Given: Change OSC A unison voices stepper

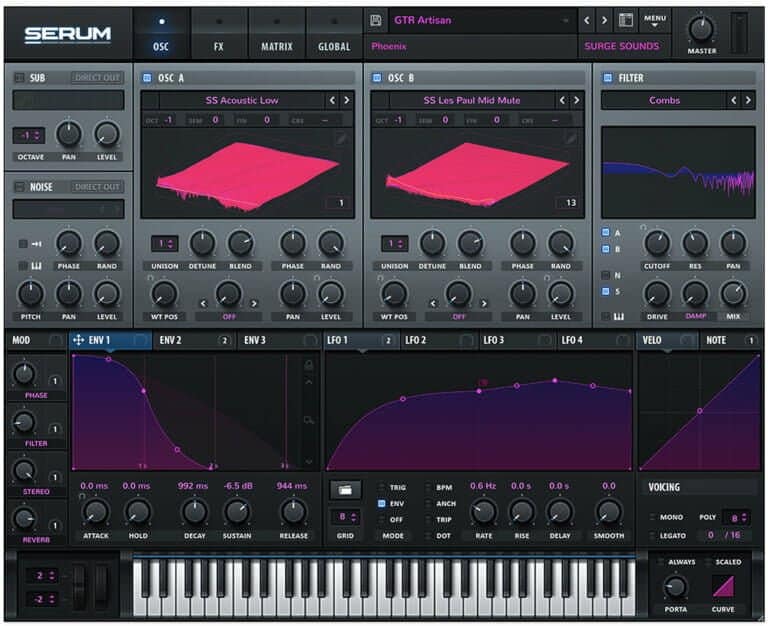Looking at the screenshot, I should [x=165, y=243].
